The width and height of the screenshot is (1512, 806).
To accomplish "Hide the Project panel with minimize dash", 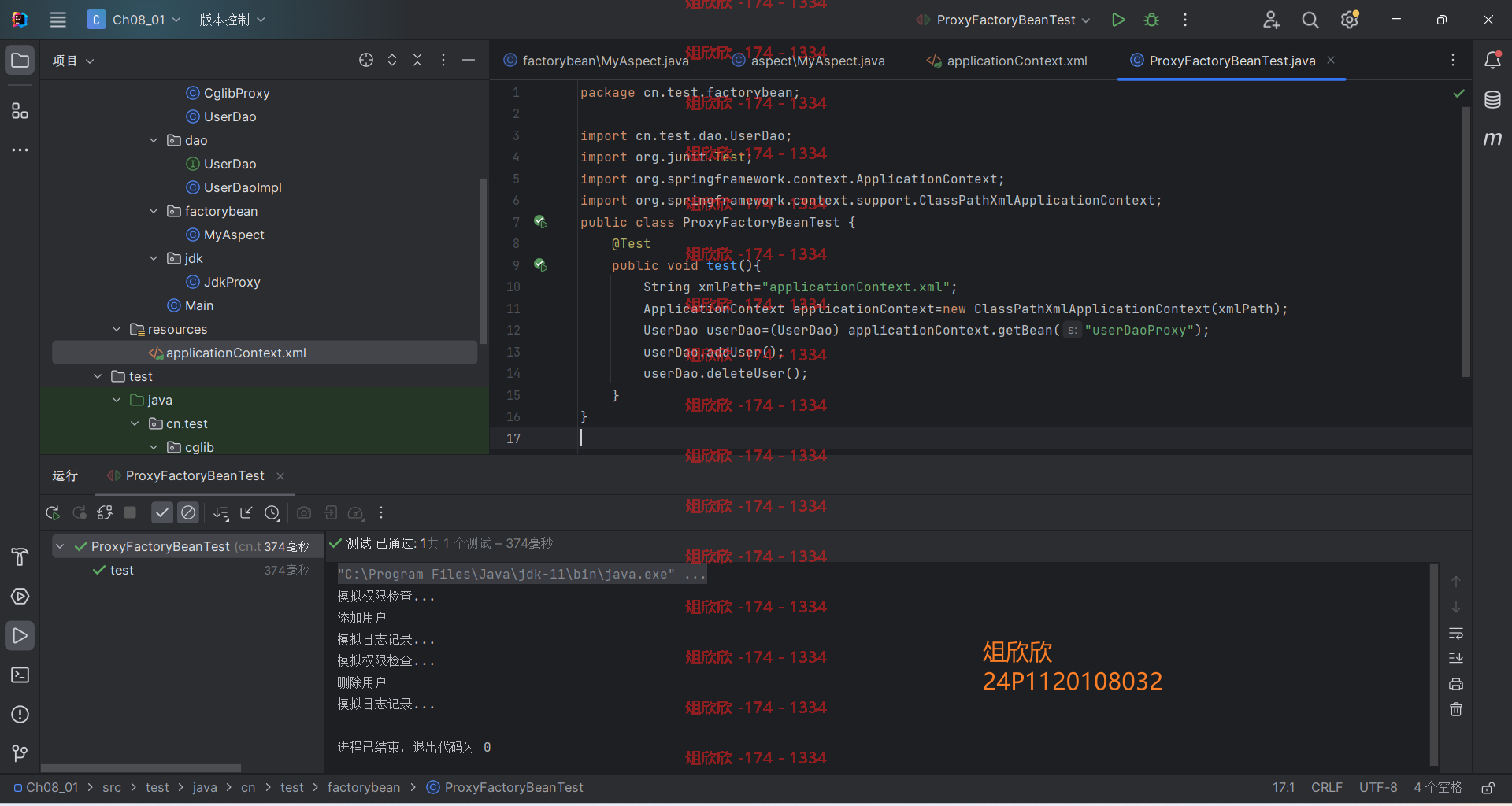I will pos(469,60).
